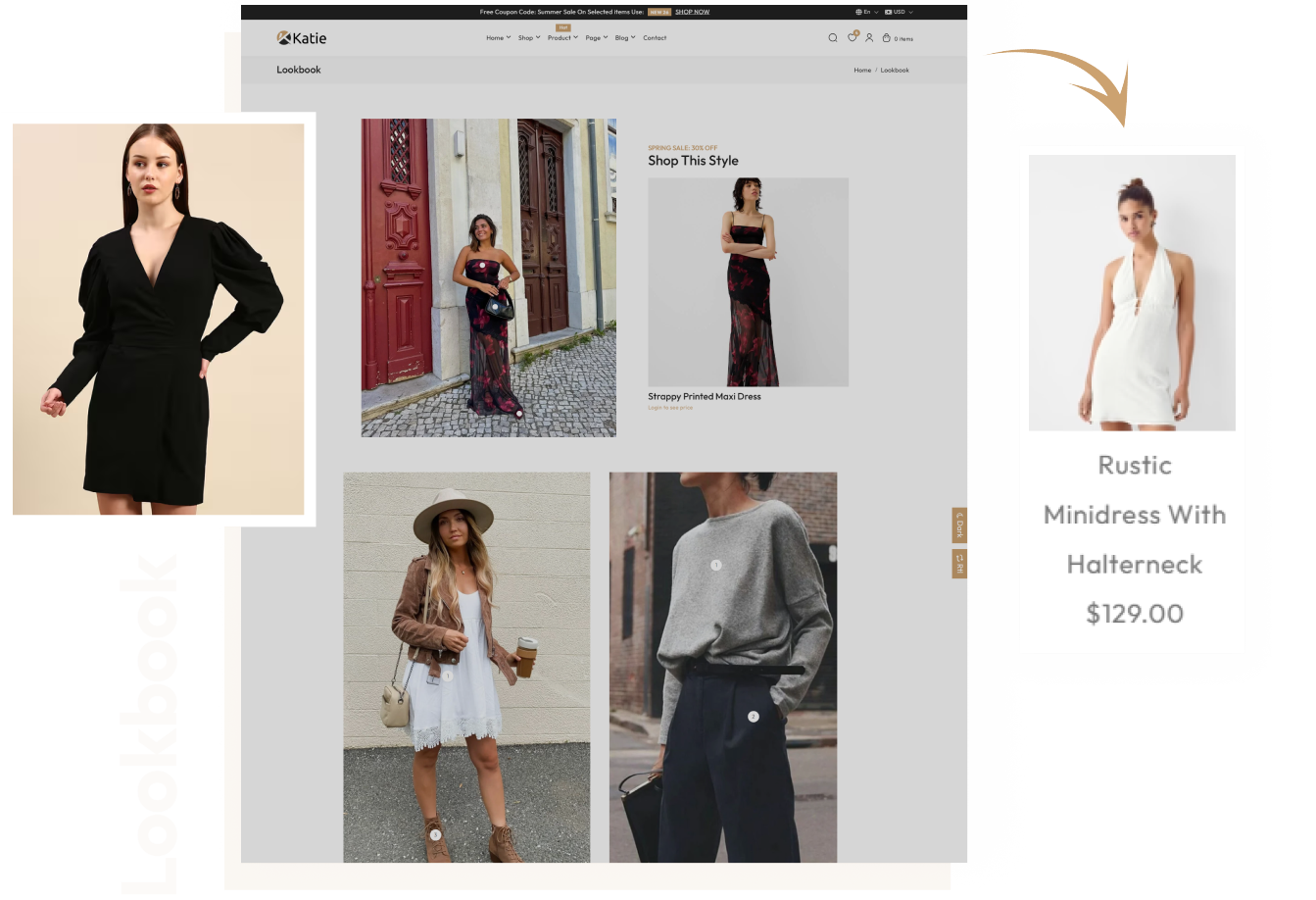Viewport: 1316px width, 900px height.
Task: Click the search magnifier icon in header
Action: (x=832, y=38)
